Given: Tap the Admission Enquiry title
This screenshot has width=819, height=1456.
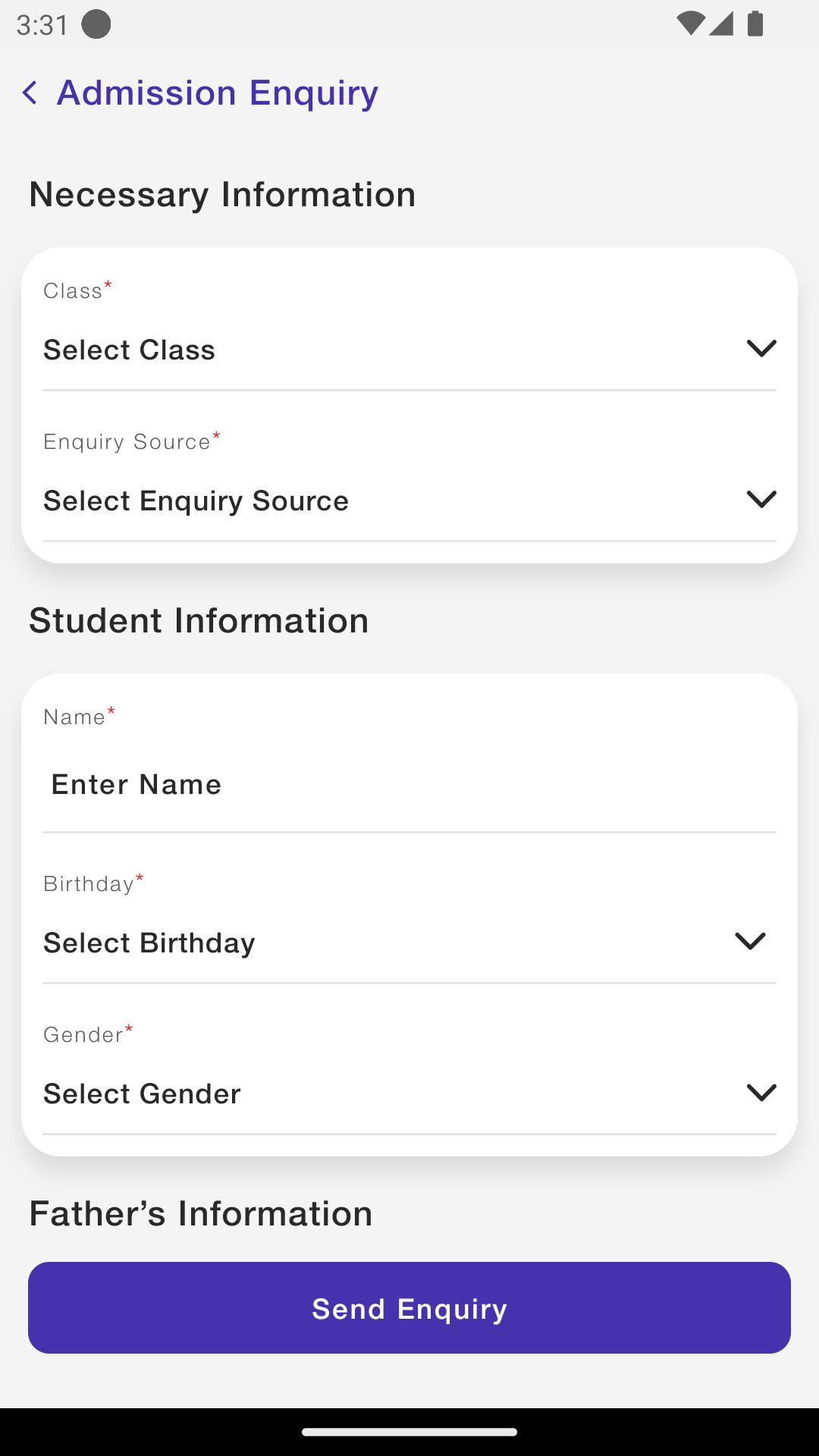Looking at the screenshot, I should pos(218,93).
